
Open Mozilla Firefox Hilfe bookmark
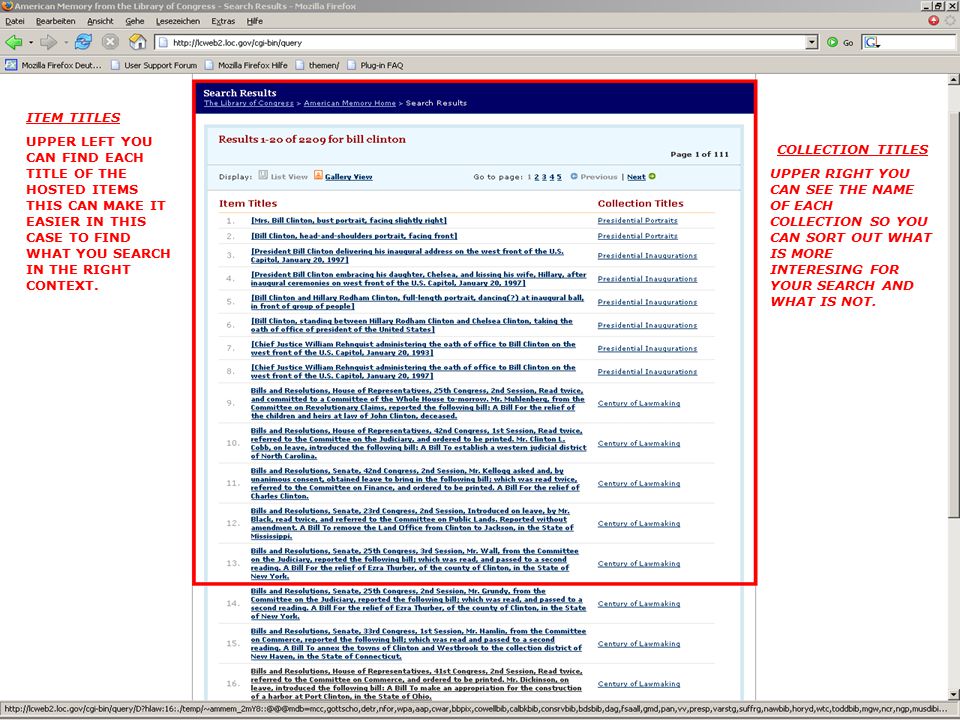tap(246, 65)
